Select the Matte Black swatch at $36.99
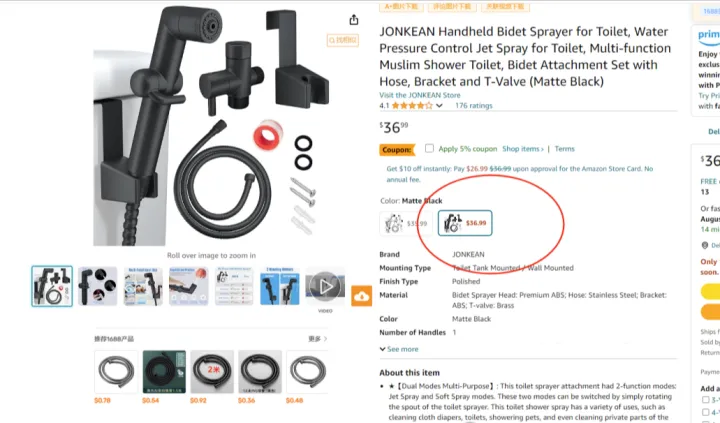 coord(465,223)
